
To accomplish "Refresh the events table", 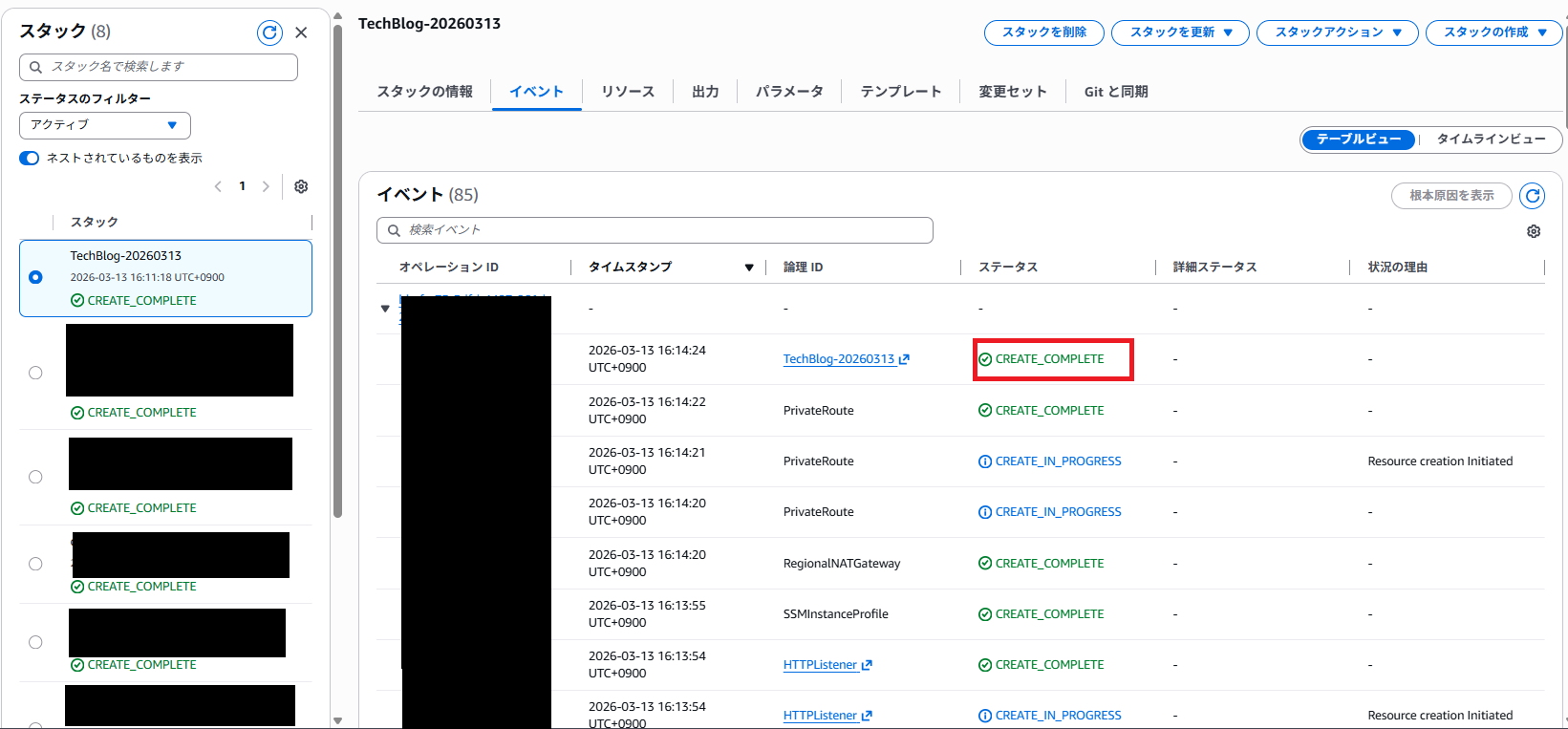I will point(1532,196).
